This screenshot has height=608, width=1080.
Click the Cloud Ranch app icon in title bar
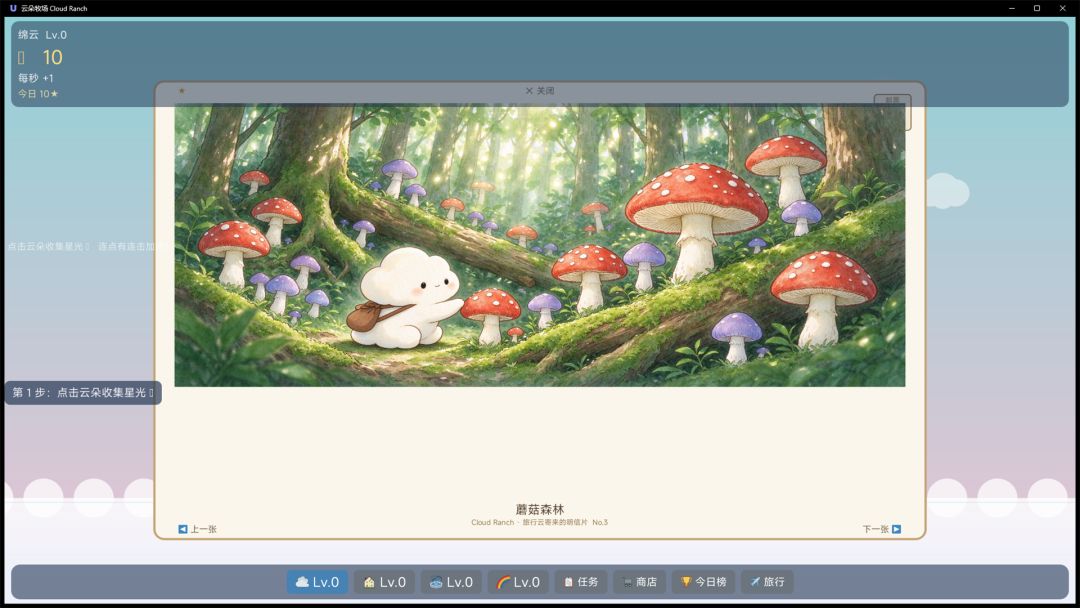pos(12,8)
